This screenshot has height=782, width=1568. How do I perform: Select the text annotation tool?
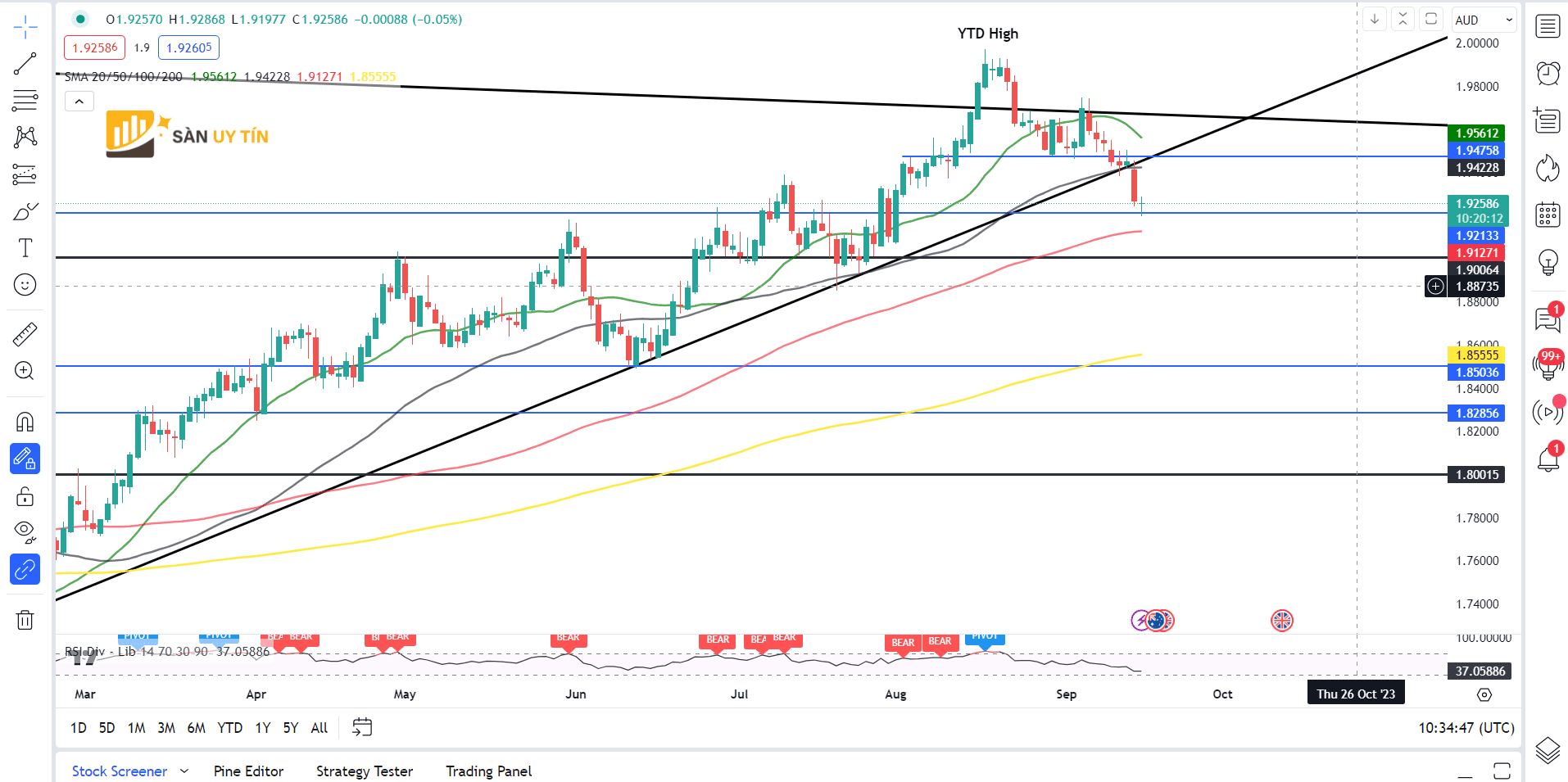[25, 248]
